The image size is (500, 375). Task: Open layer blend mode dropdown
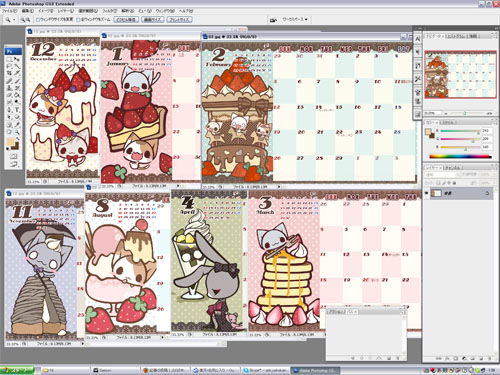442,174
